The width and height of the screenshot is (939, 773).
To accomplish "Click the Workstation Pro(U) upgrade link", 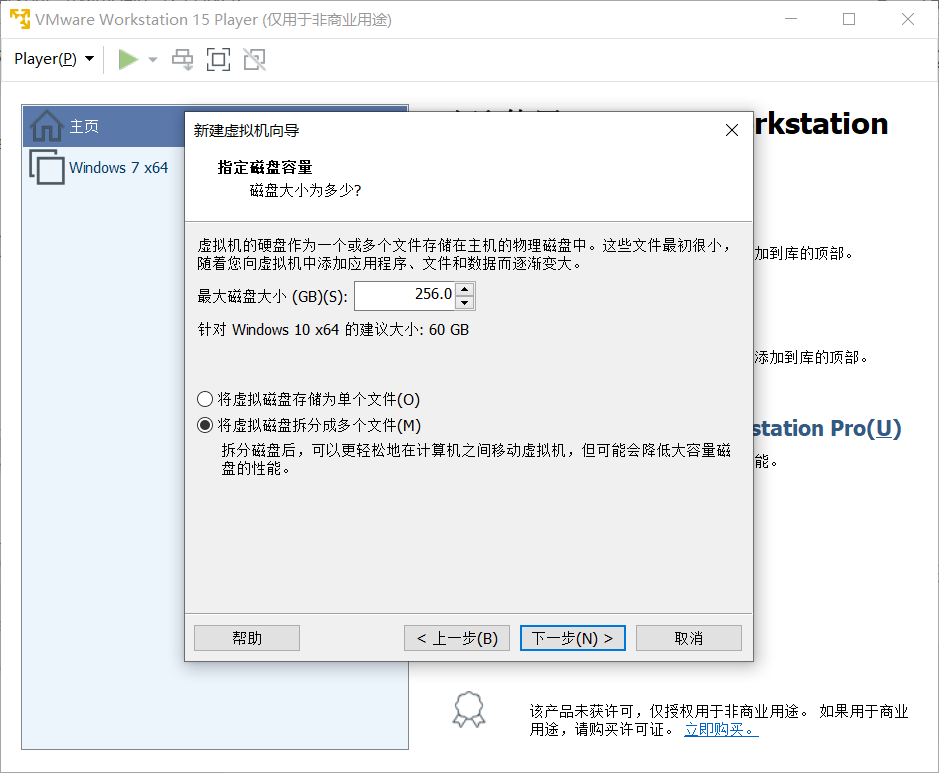I will tap(826, 429).
